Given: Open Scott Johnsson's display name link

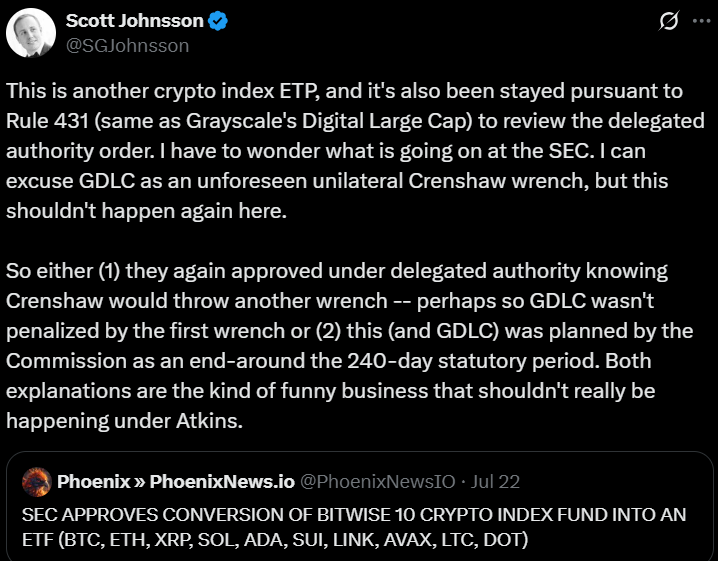Looking at the screenshot, I should pos(135,21).
